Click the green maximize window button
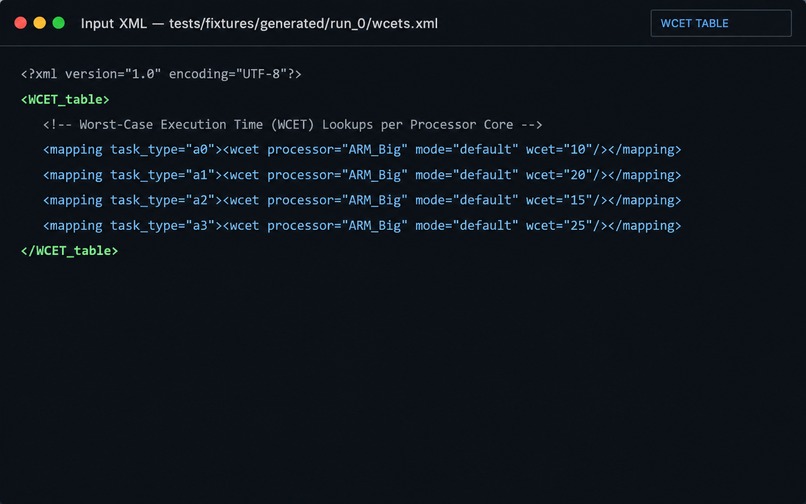The height and width of the screenshot is (504, 806). [59, 23]
